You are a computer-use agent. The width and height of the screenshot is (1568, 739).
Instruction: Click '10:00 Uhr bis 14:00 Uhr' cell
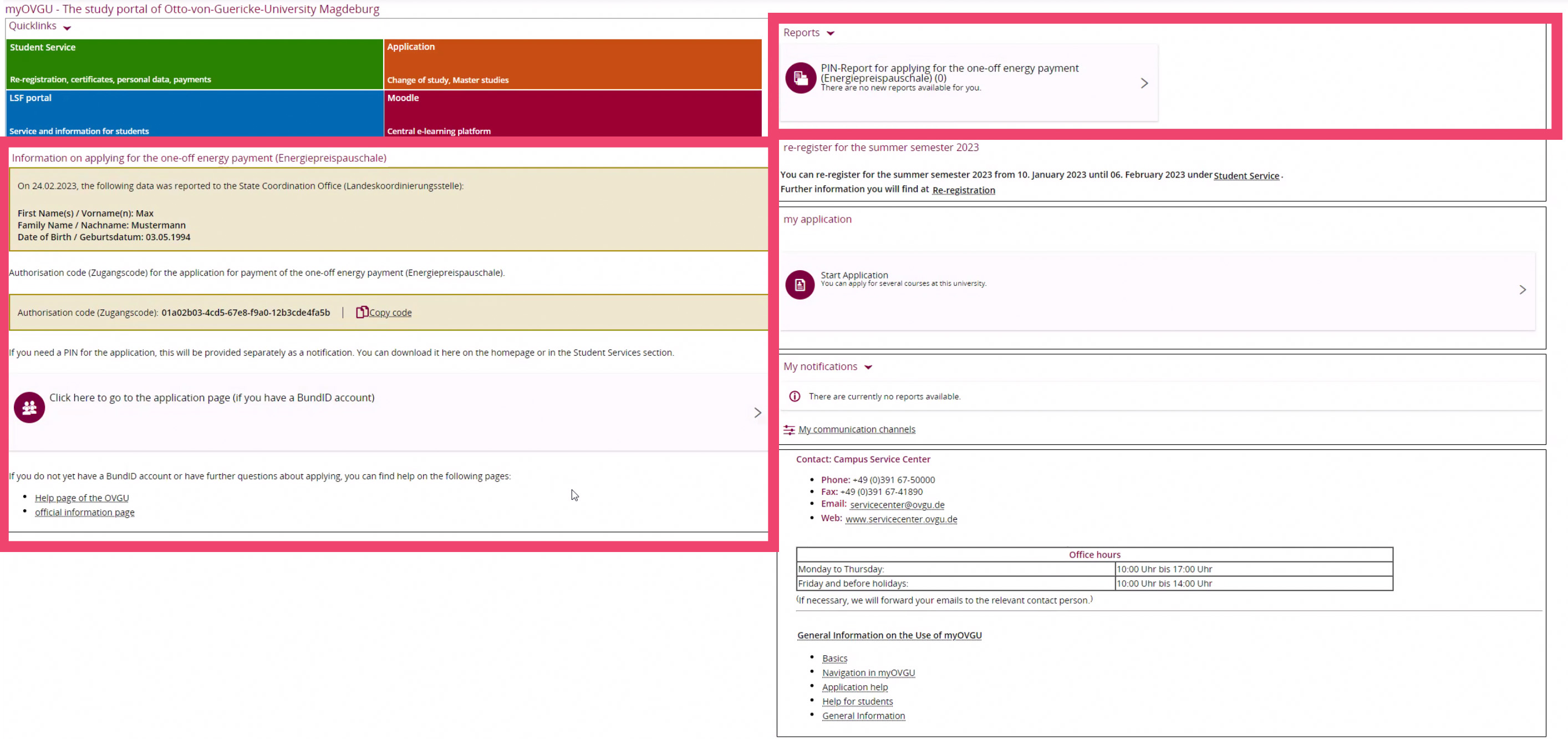1254,584
